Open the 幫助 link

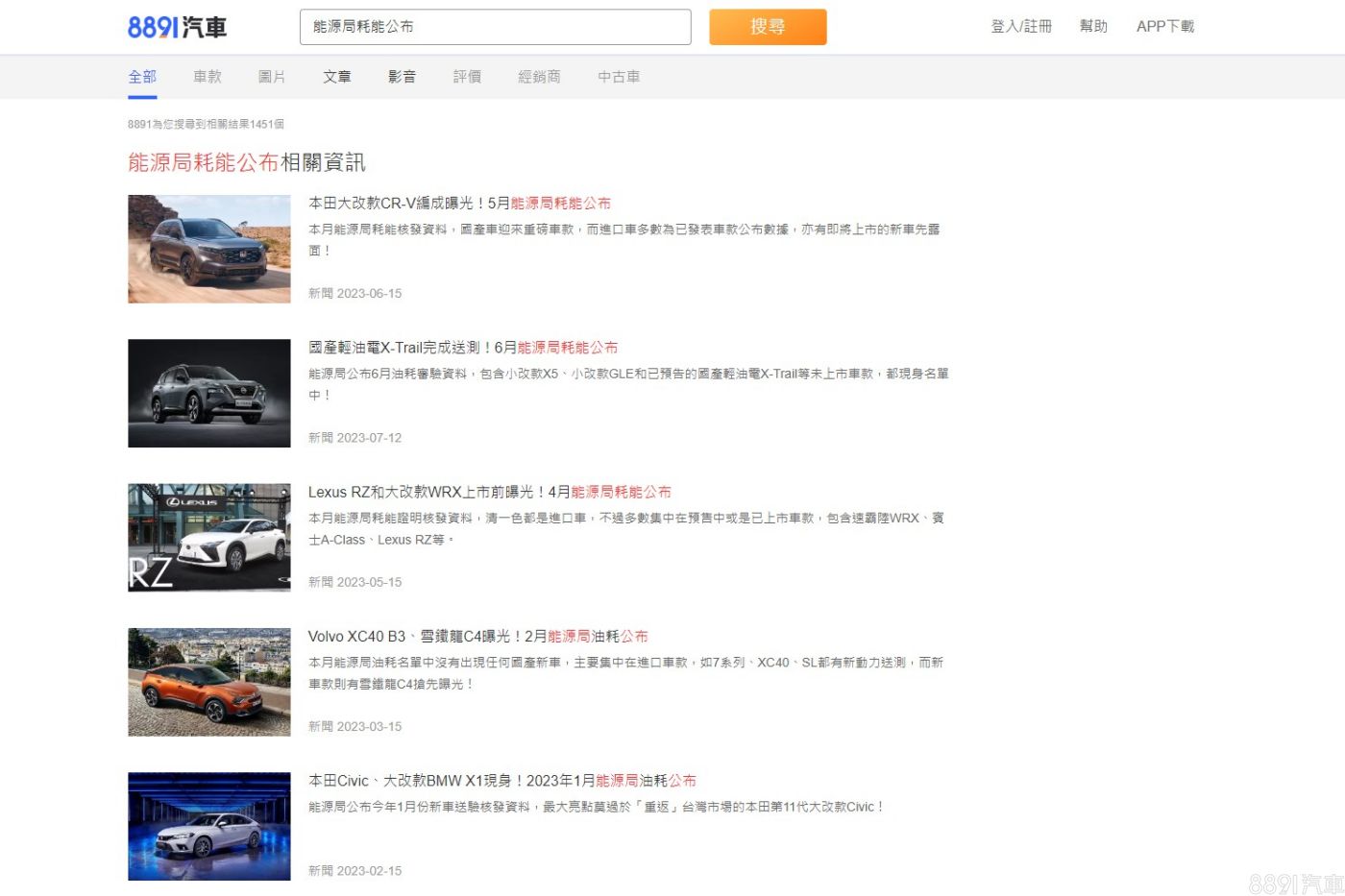pos(1093,27)
